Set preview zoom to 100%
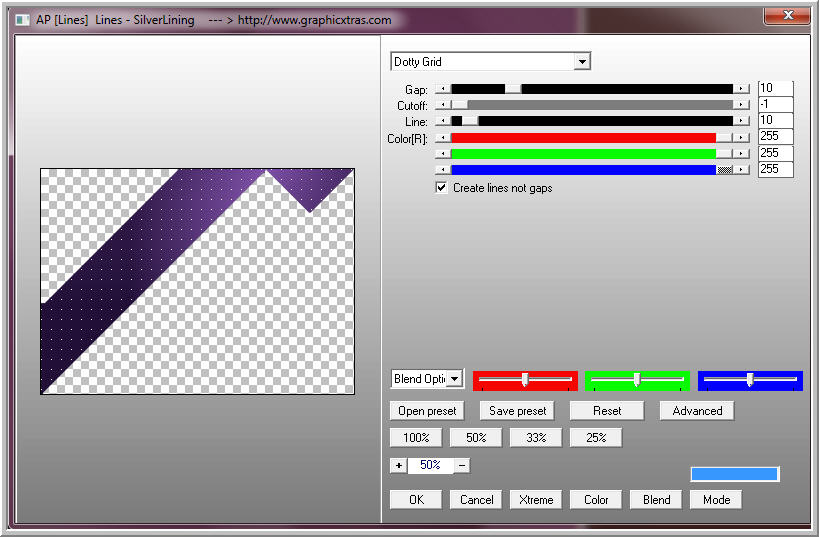Viewport: 819px width, 537px height. click(x=416, y=438)
